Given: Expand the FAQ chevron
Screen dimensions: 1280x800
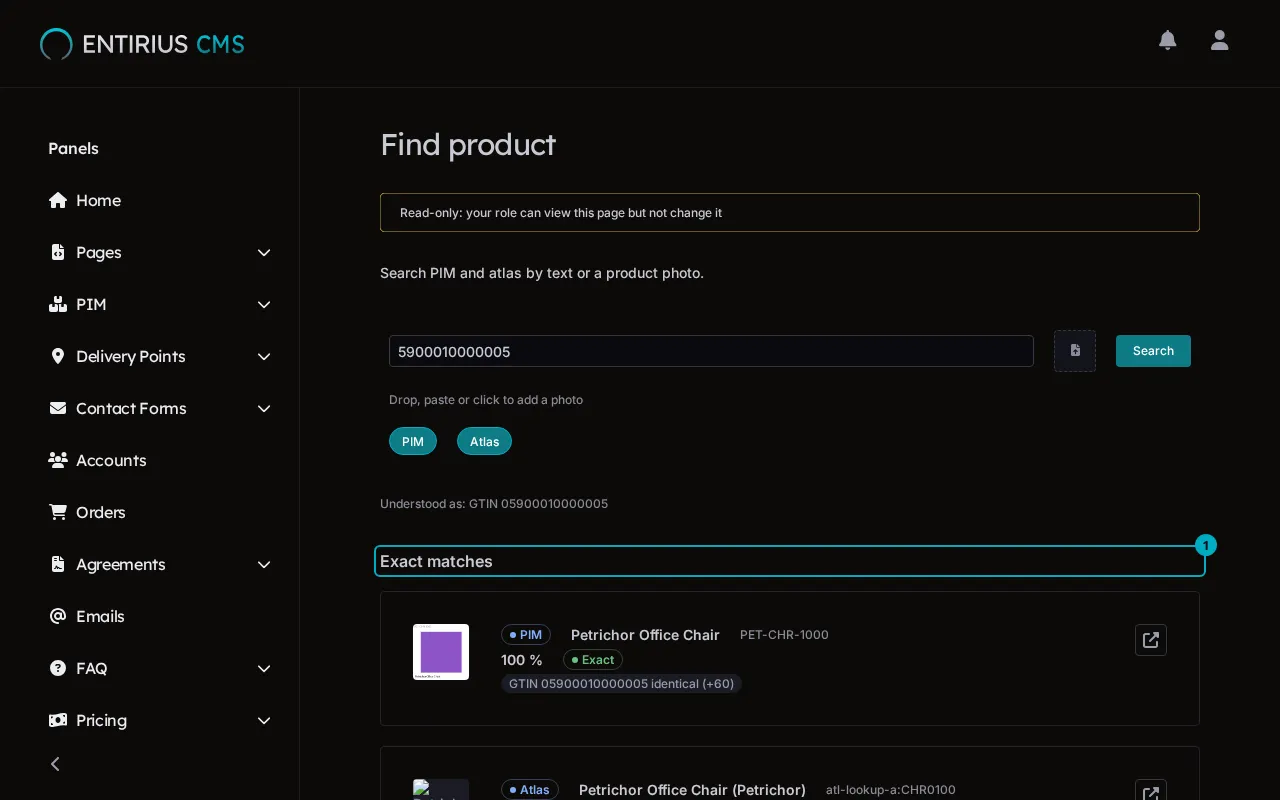Looking at the screenshot, I should (264, 668).
